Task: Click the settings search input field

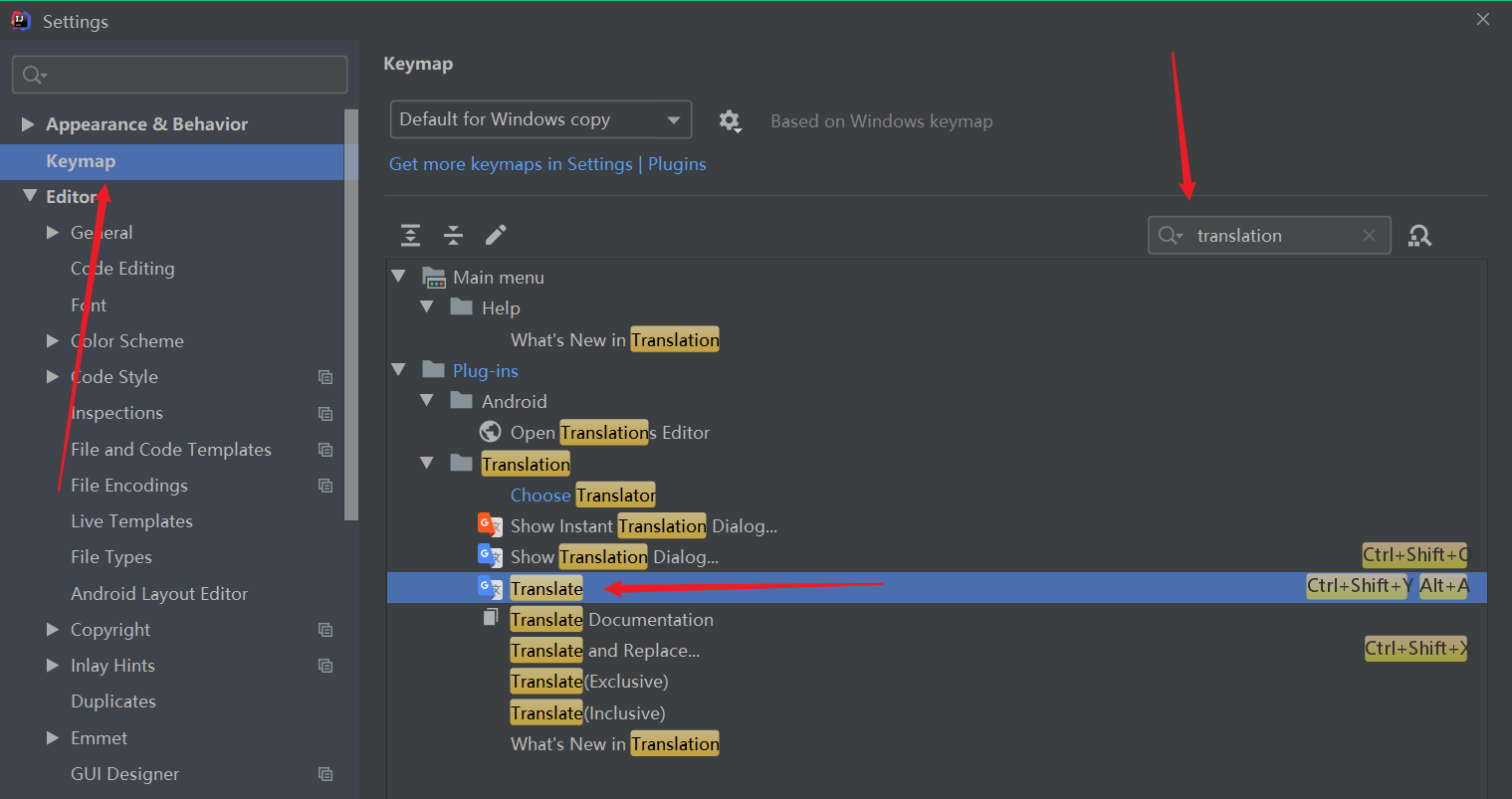Action: coord(179,75)
